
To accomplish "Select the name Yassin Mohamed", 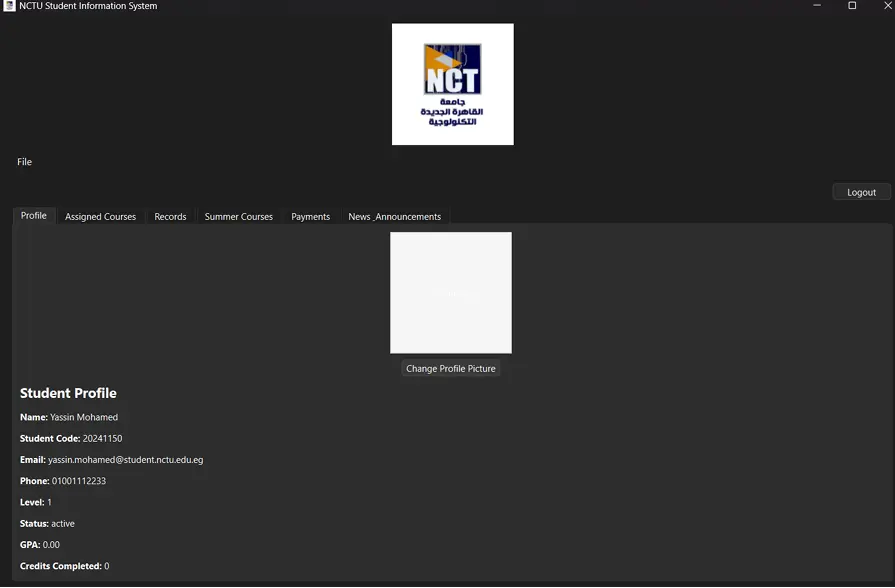I will click(x=84, y=417).
